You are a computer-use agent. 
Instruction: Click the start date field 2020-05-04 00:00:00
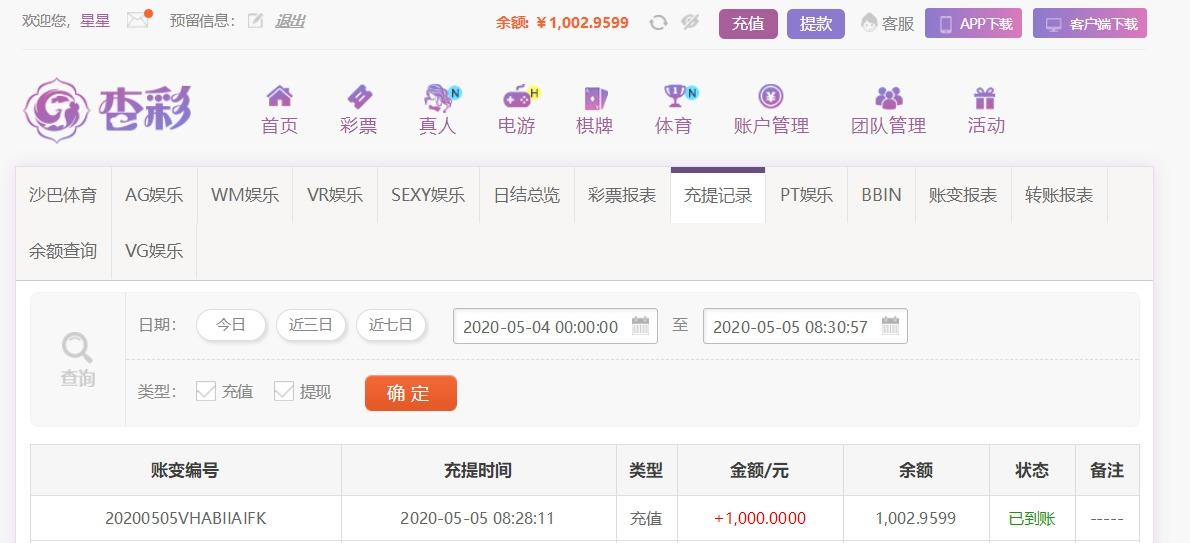point(555,326)
